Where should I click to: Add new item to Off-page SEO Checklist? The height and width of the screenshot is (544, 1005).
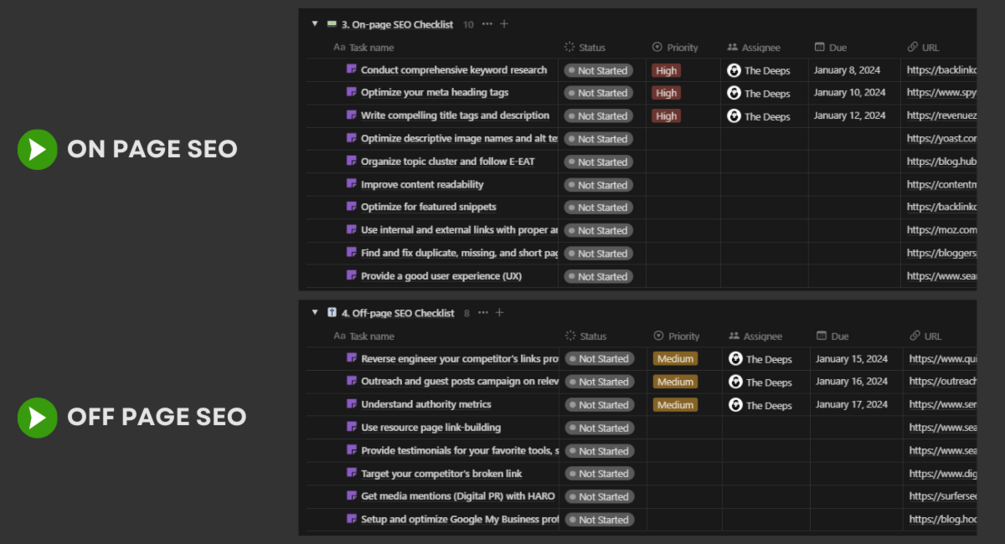pos(500,313)
